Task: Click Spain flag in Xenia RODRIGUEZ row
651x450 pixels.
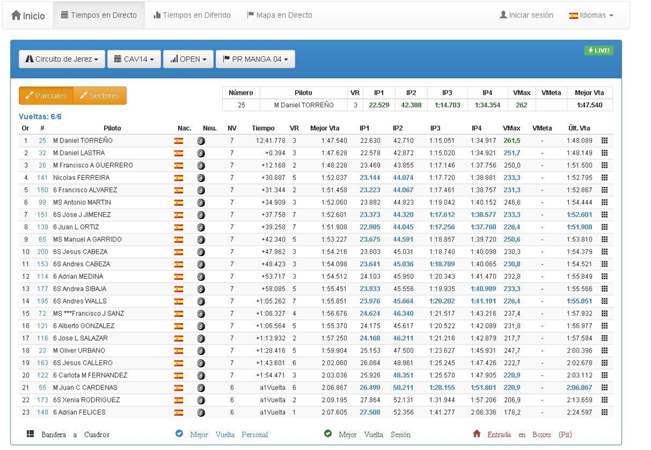Action: tap(179, 400)
